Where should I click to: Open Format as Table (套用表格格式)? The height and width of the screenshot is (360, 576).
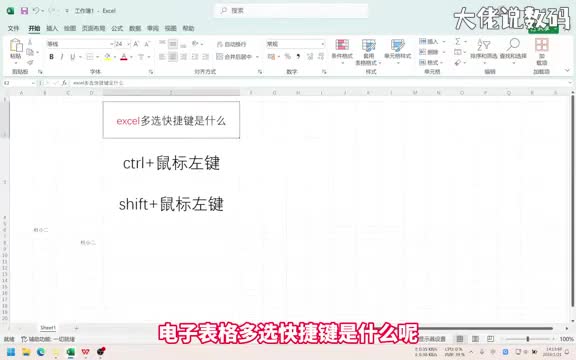pyautogui.click(x=368, y=52)
